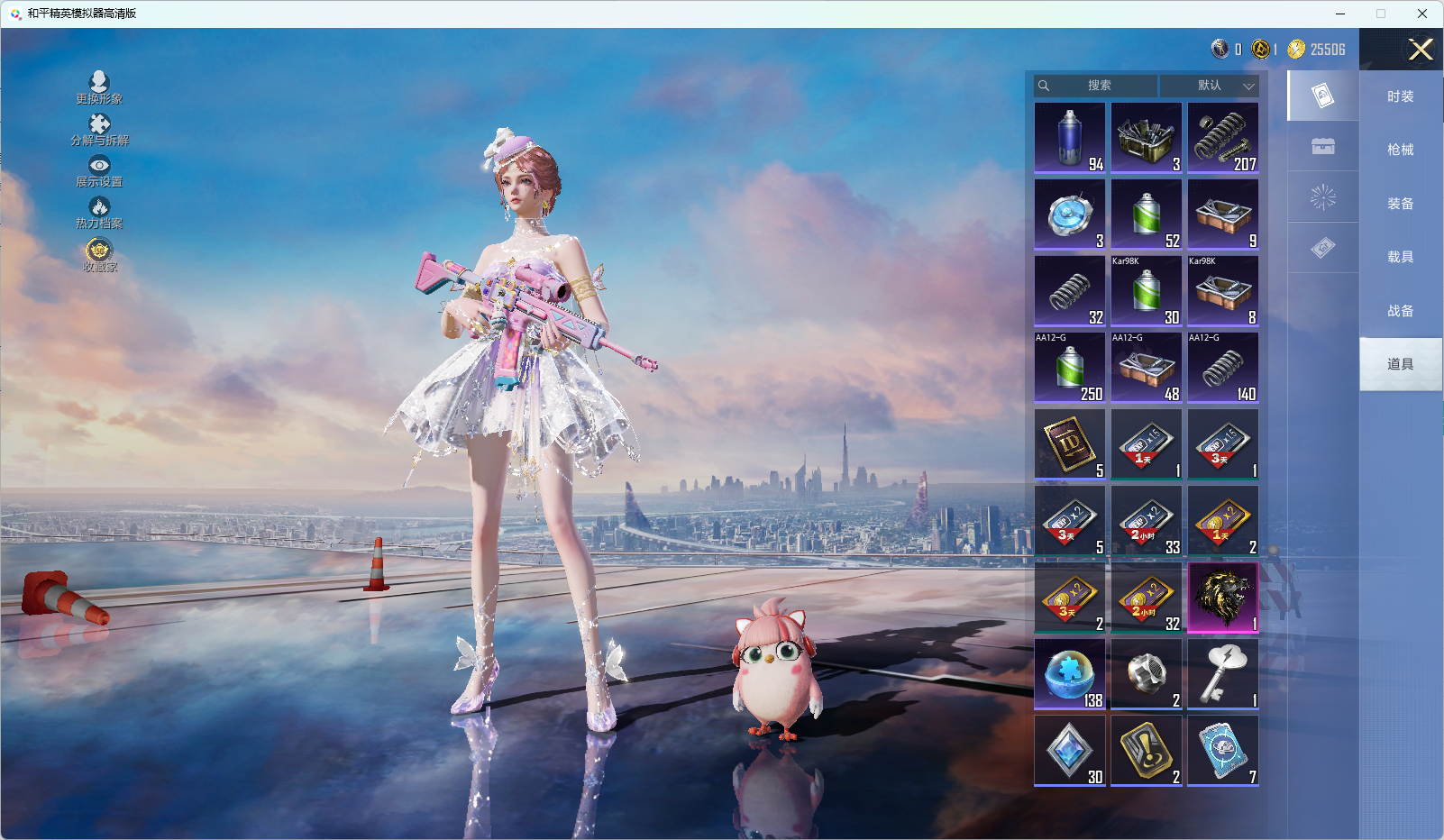The height and width of the screenshot is (840, 1444).
Task: Select the ID card item with 5
Action: click(x=1070, y=444)
